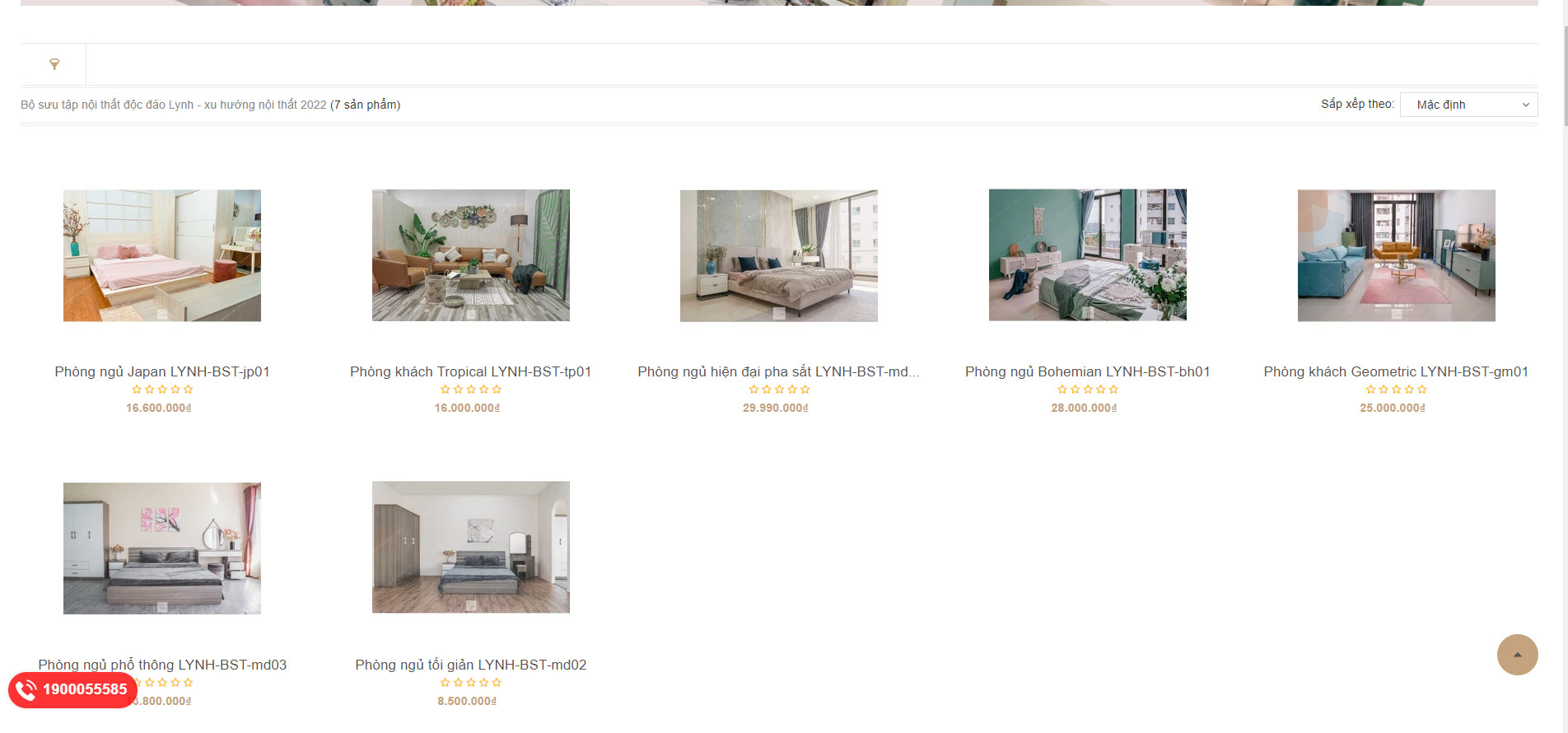Open Phòng ngủ Japan LYNH-BST-jp01 thumbnail
The image size is (1568, 733).
pyautogui.click(x=162, y=255)
